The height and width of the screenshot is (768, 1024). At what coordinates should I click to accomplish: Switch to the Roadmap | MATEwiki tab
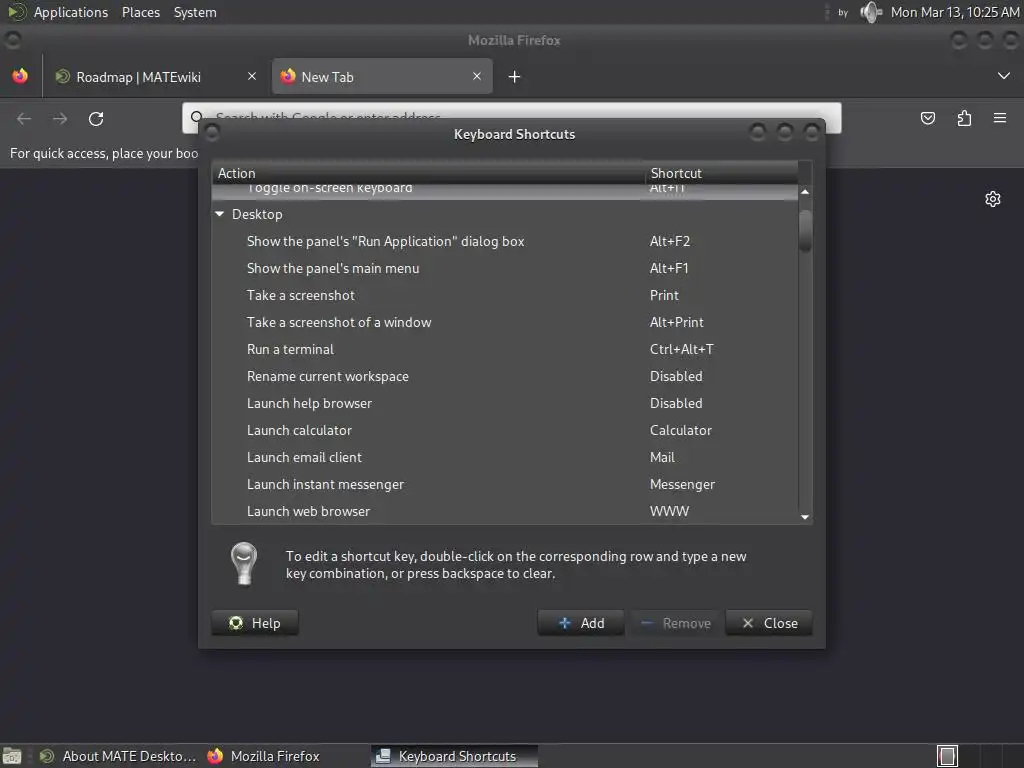[x=156, y=77]
